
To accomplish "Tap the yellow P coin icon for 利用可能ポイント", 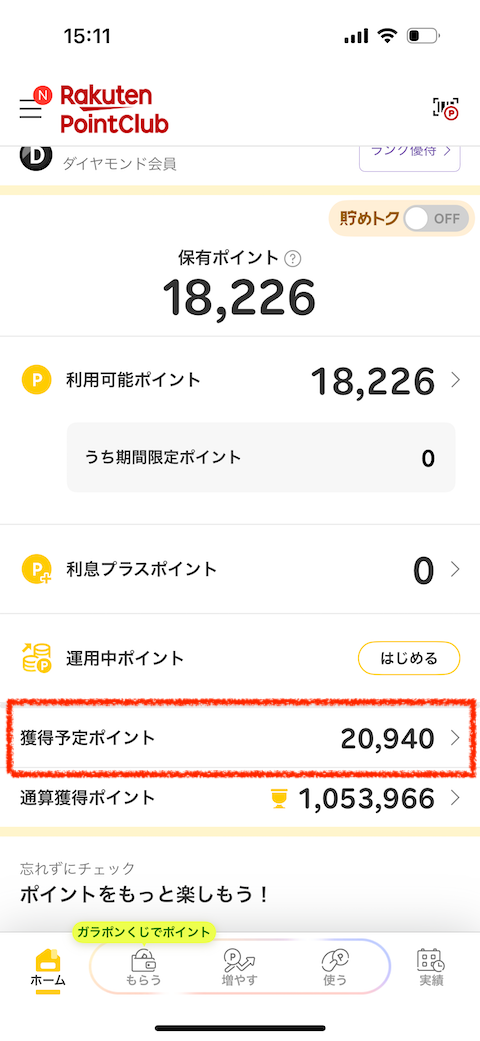I will tap(37, 380).
